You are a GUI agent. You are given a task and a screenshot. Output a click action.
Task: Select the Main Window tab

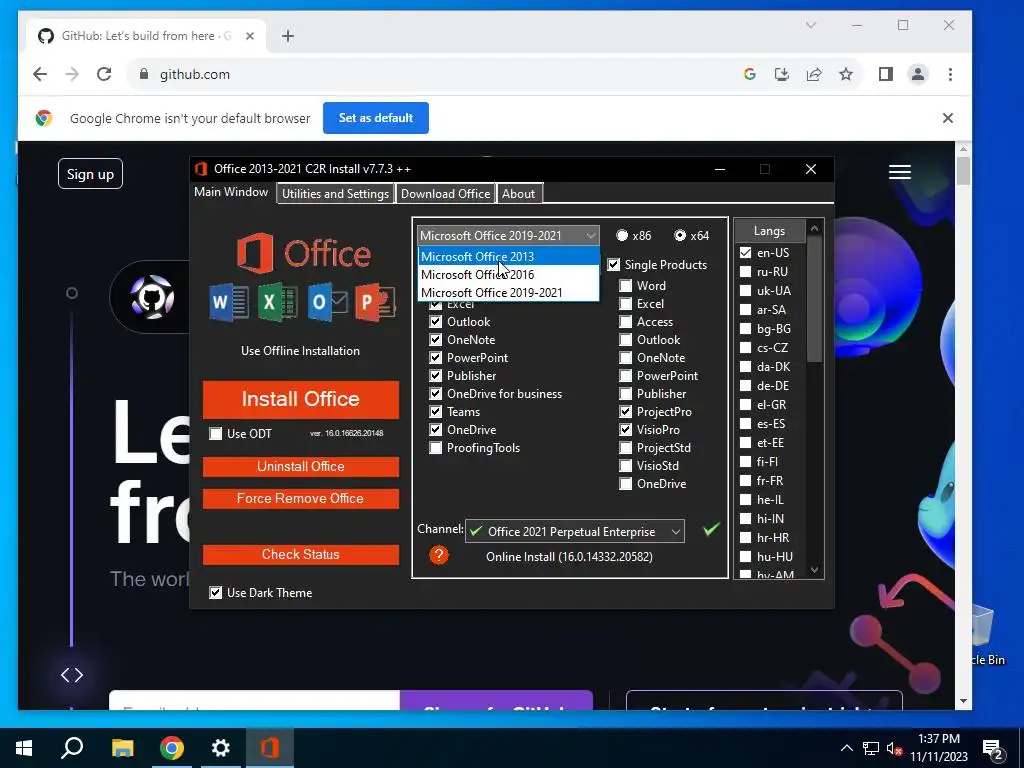[x=231, y=192]
